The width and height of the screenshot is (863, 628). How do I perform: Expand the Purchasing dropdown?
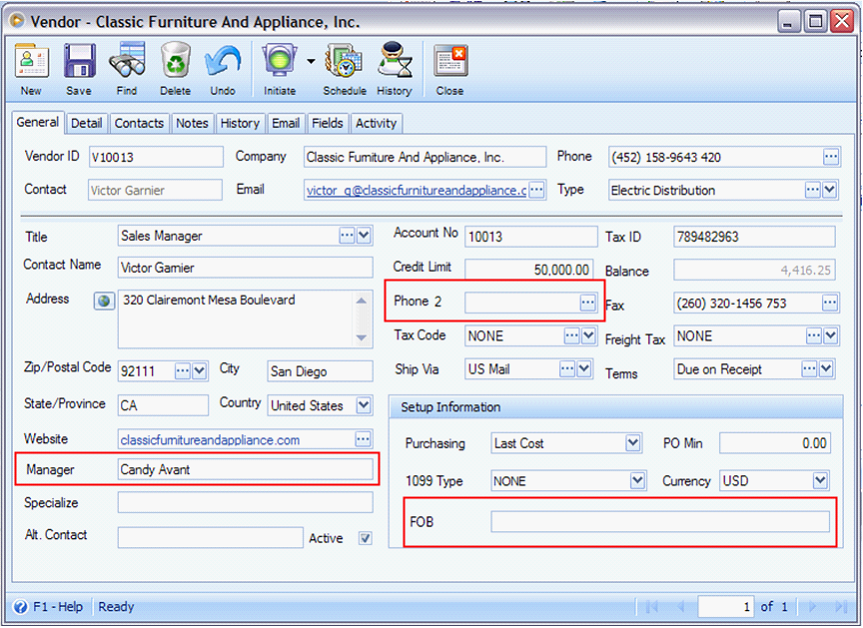tap(633, 443)
